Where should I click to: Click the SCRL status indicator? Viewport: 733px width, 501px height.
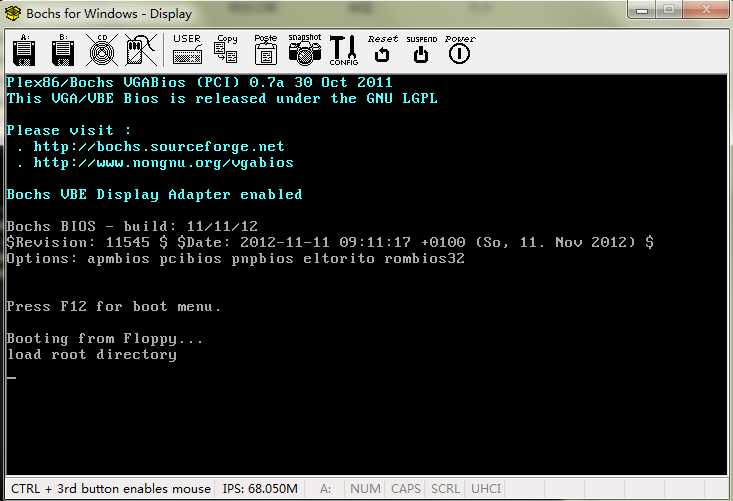[x=446, y=489]
